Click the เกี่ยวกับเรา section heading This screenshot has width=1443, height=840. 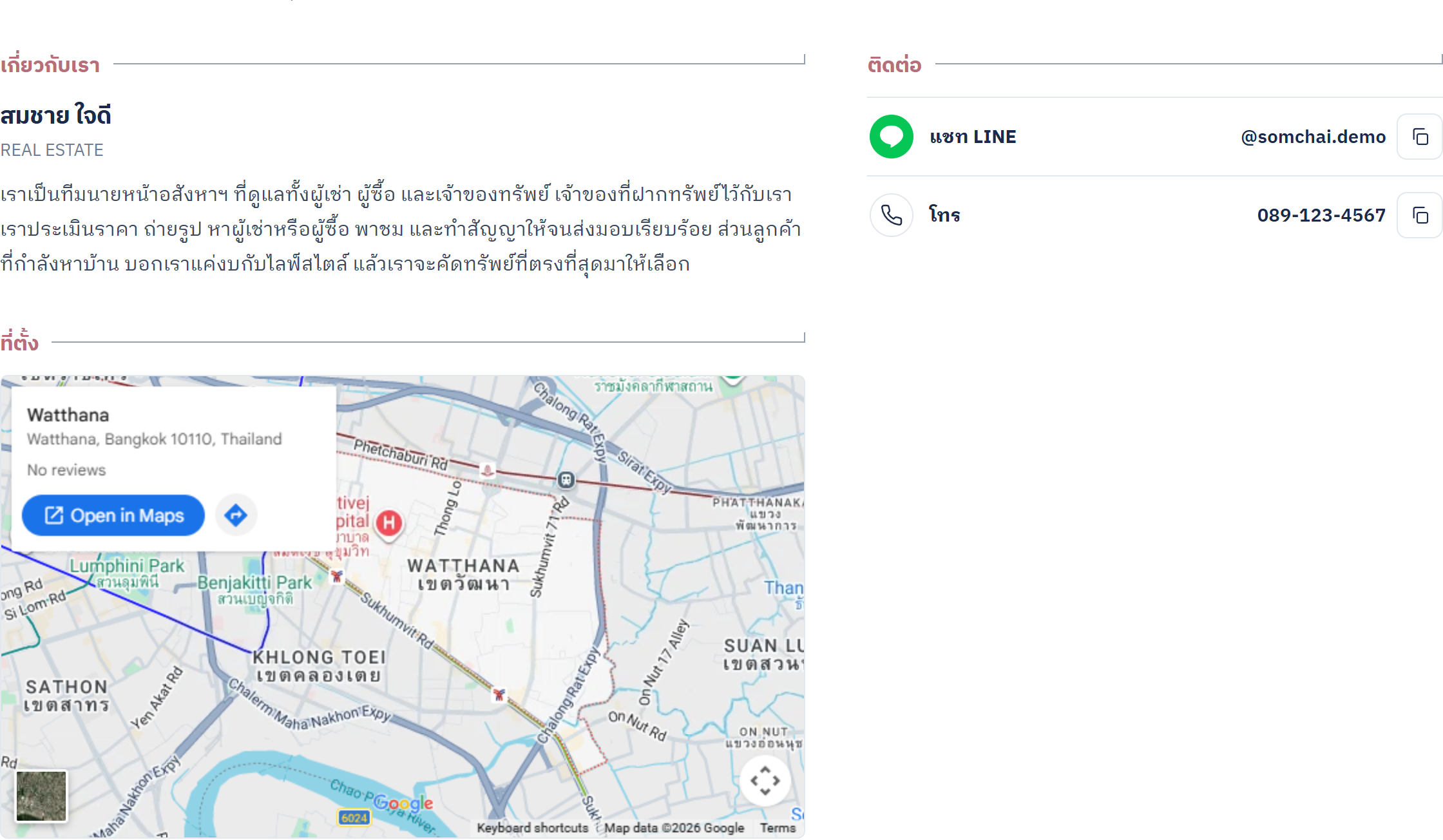[50, 64]
